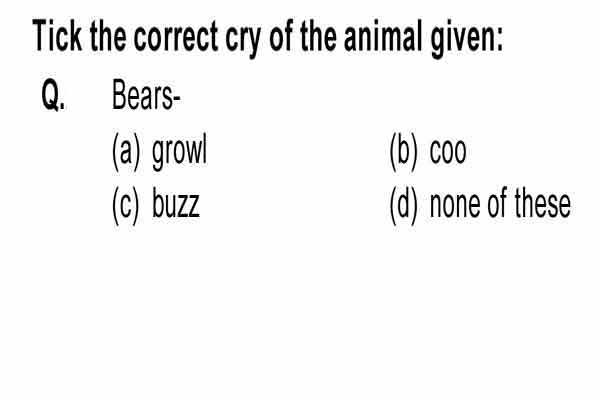
Task: Click the word "cry" in the heading
Action: pyautogui.click(x=243, y=40)
